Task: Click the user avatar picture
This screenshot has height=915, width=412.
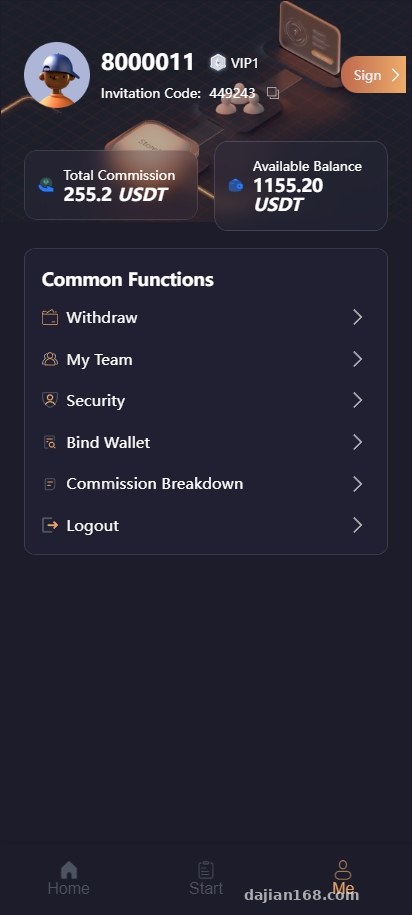Action: [x=57, y=75]
